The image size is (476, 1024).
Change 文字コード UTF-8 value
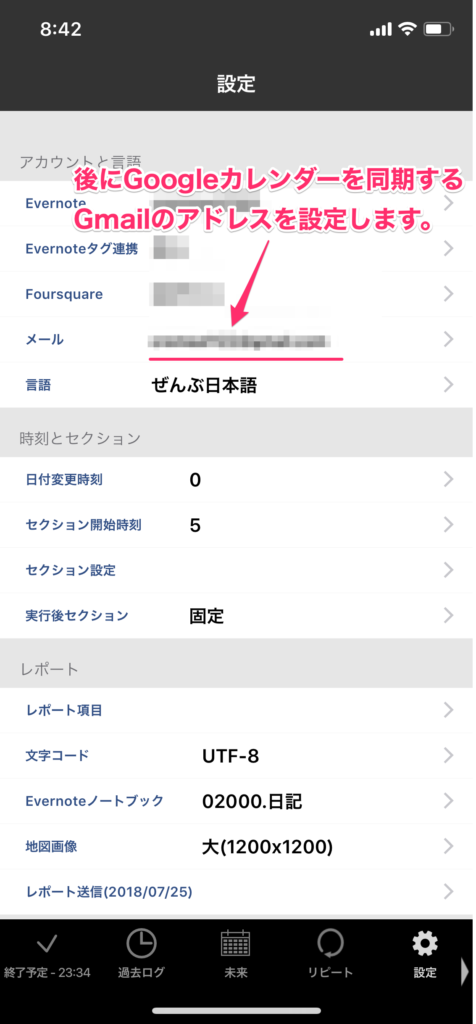tap(230, 756)
